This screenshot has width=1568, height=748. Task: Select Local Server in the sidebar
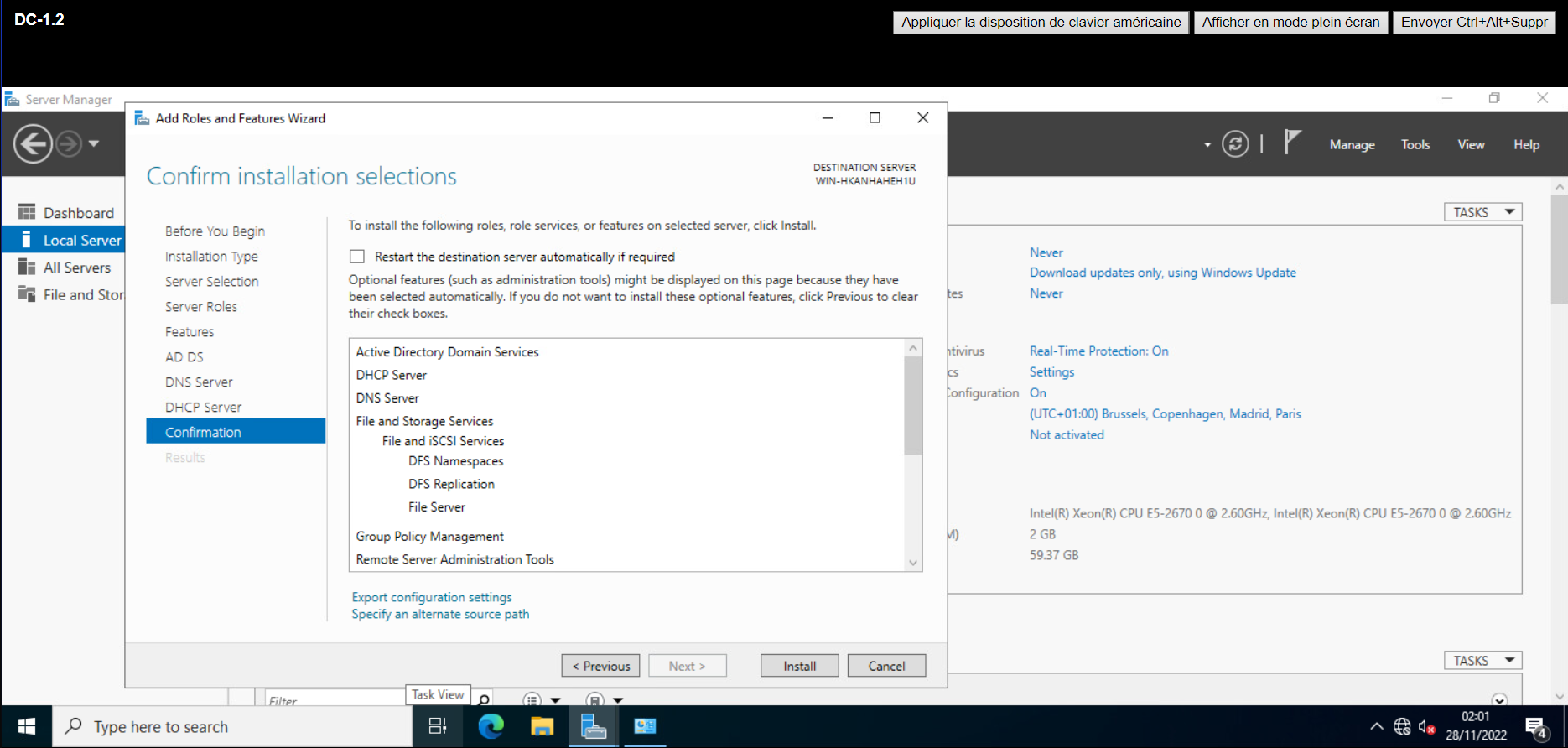coord(64,240)
